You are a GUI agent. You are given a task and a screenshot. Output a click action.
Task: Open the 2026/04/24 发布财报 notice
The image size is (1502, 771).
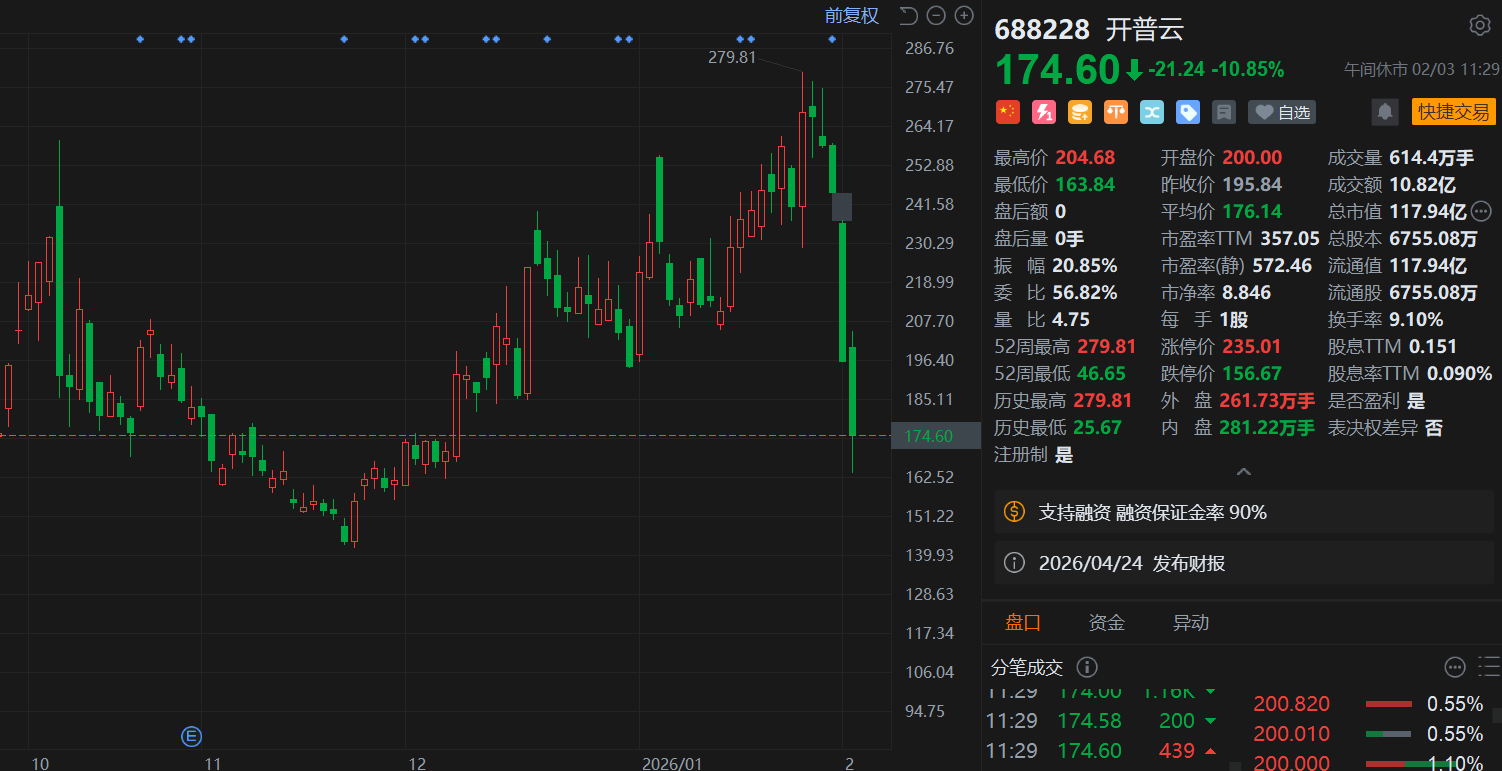coord(1131,564)
